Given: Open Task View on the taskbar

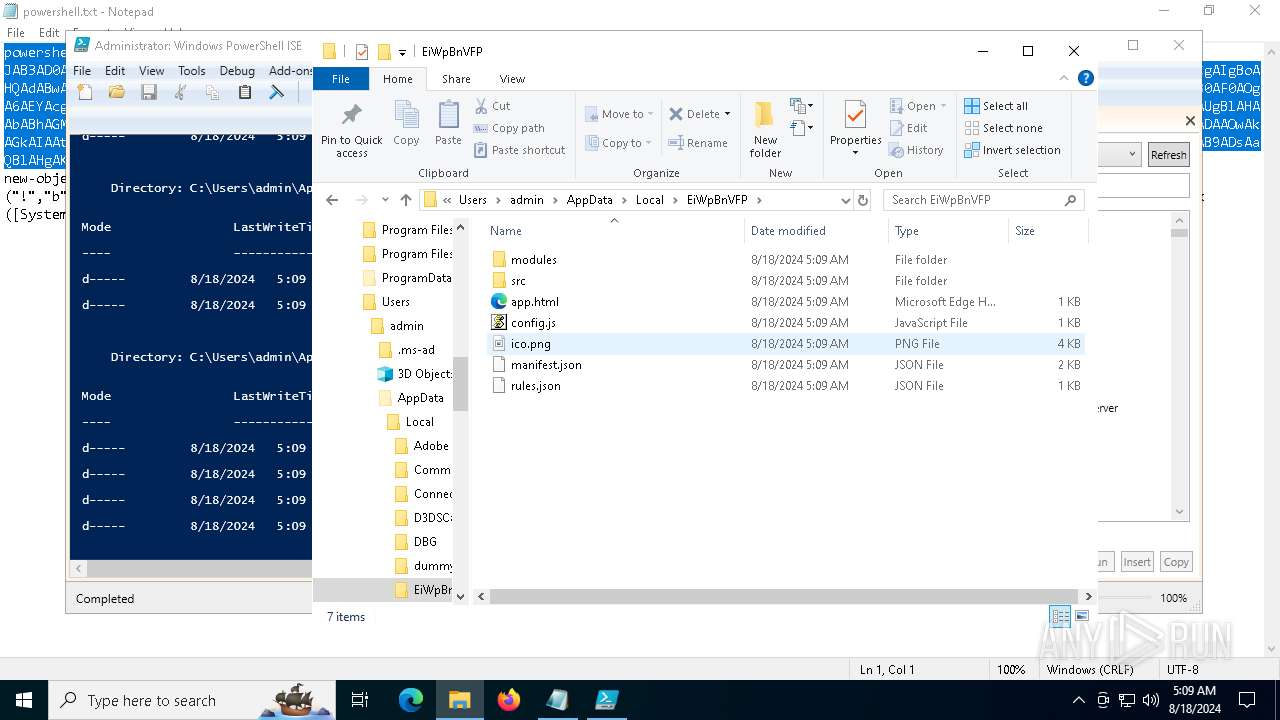Looking at the screenshot, I should click(x=361, y=700).
